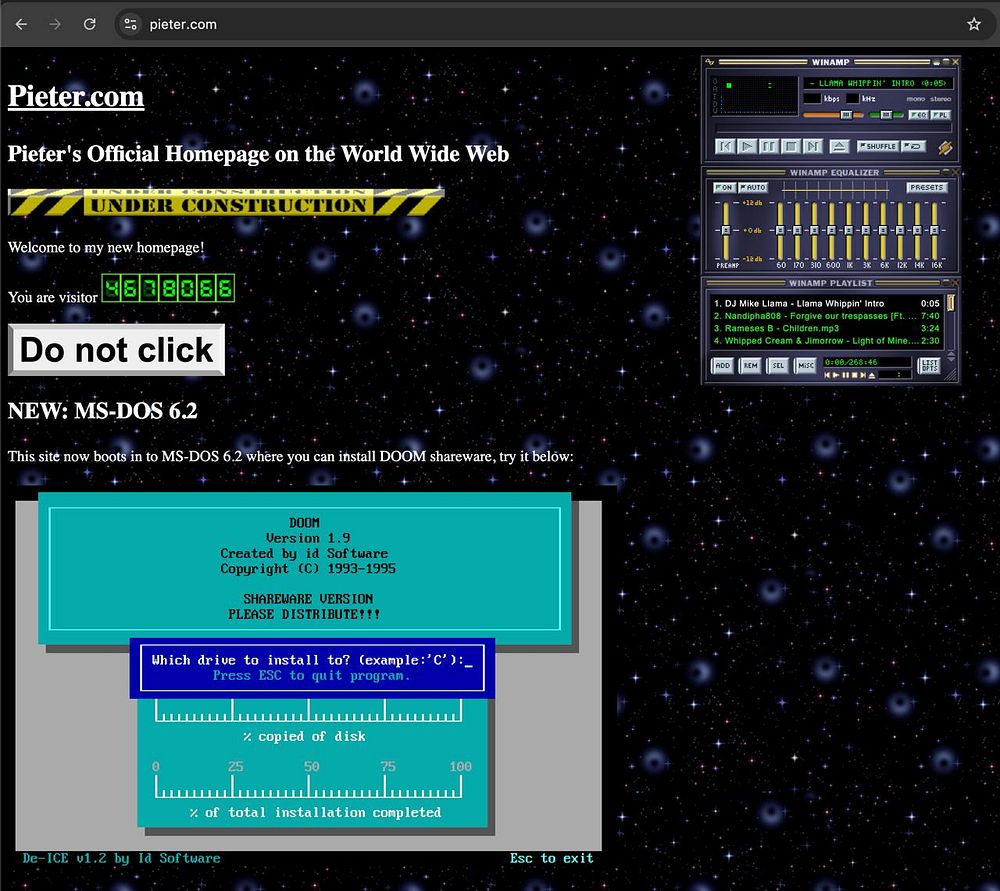The image size is (1000, 891).
Task: Bookmark this page with star icon
Action: coord(973,24)
